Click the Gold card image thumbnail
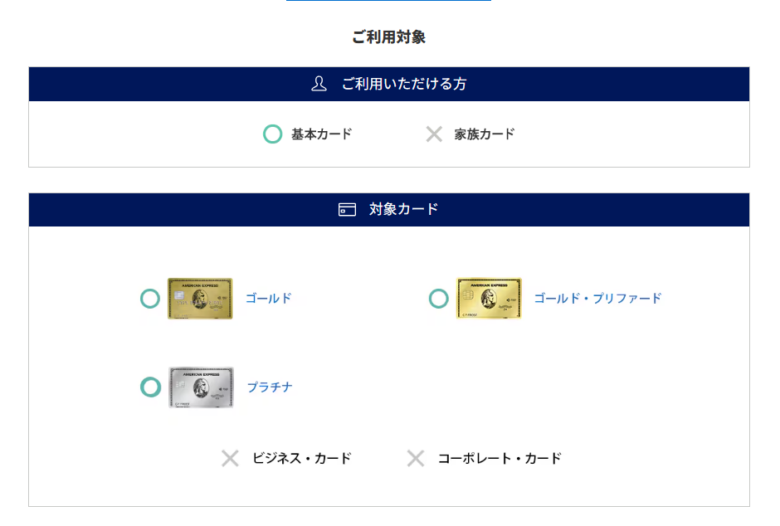 200,299
